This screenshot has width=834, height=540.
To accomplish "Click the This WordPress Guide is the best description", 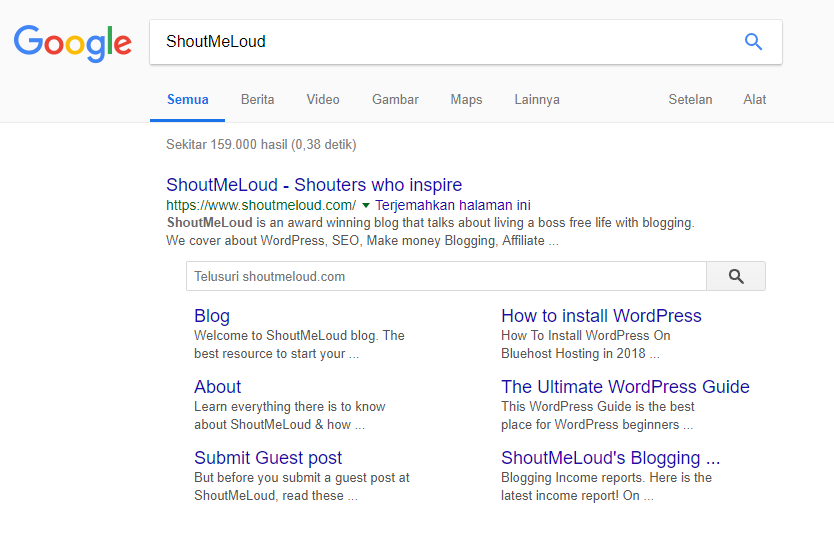I will [598, 416].
